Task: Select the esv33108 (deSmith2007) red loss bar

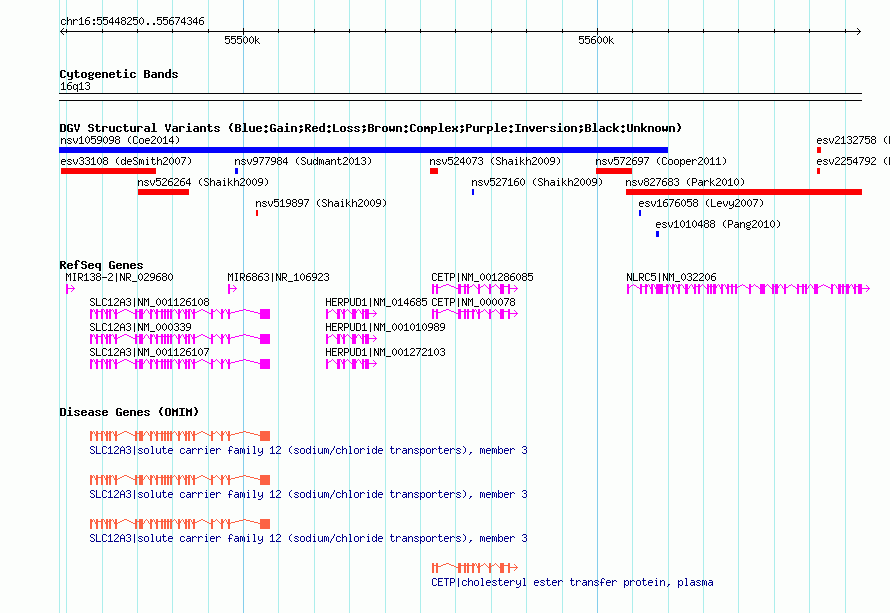Action: tap(108, 171)
